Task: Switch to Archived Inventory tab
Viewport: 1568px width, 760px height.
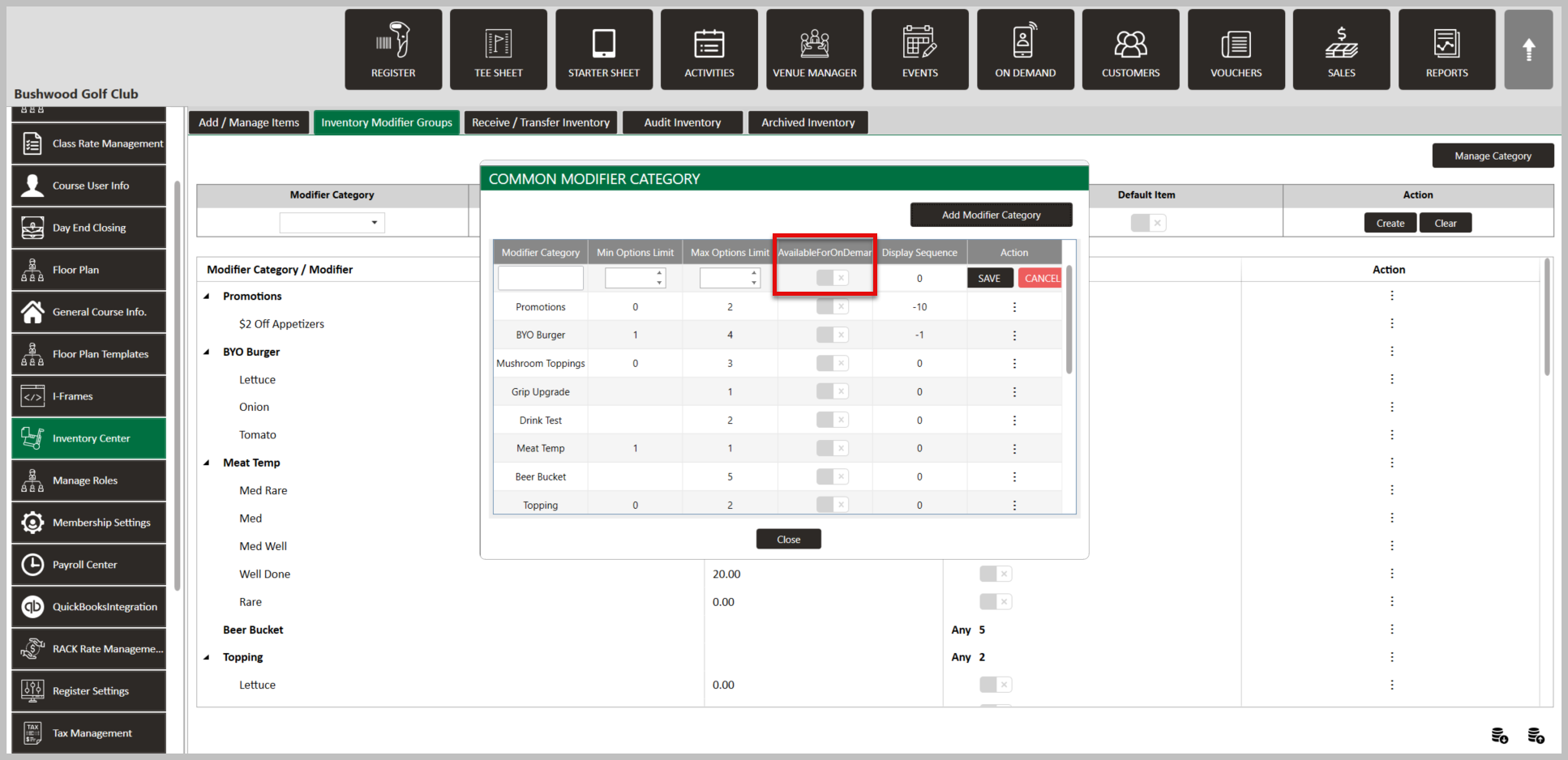Action: tap(808, 122)
